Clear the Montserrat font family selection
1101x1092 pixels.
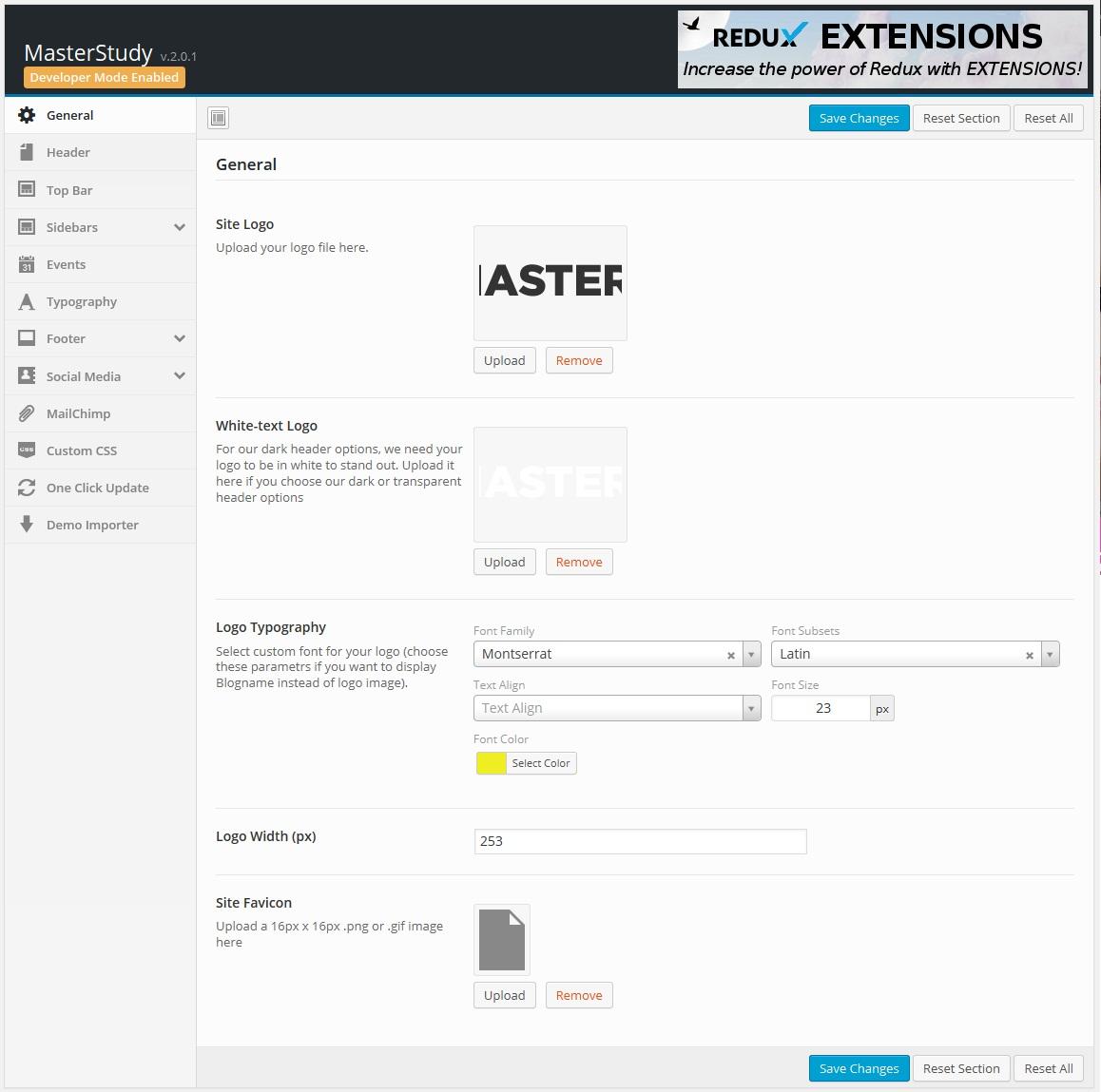731,655
